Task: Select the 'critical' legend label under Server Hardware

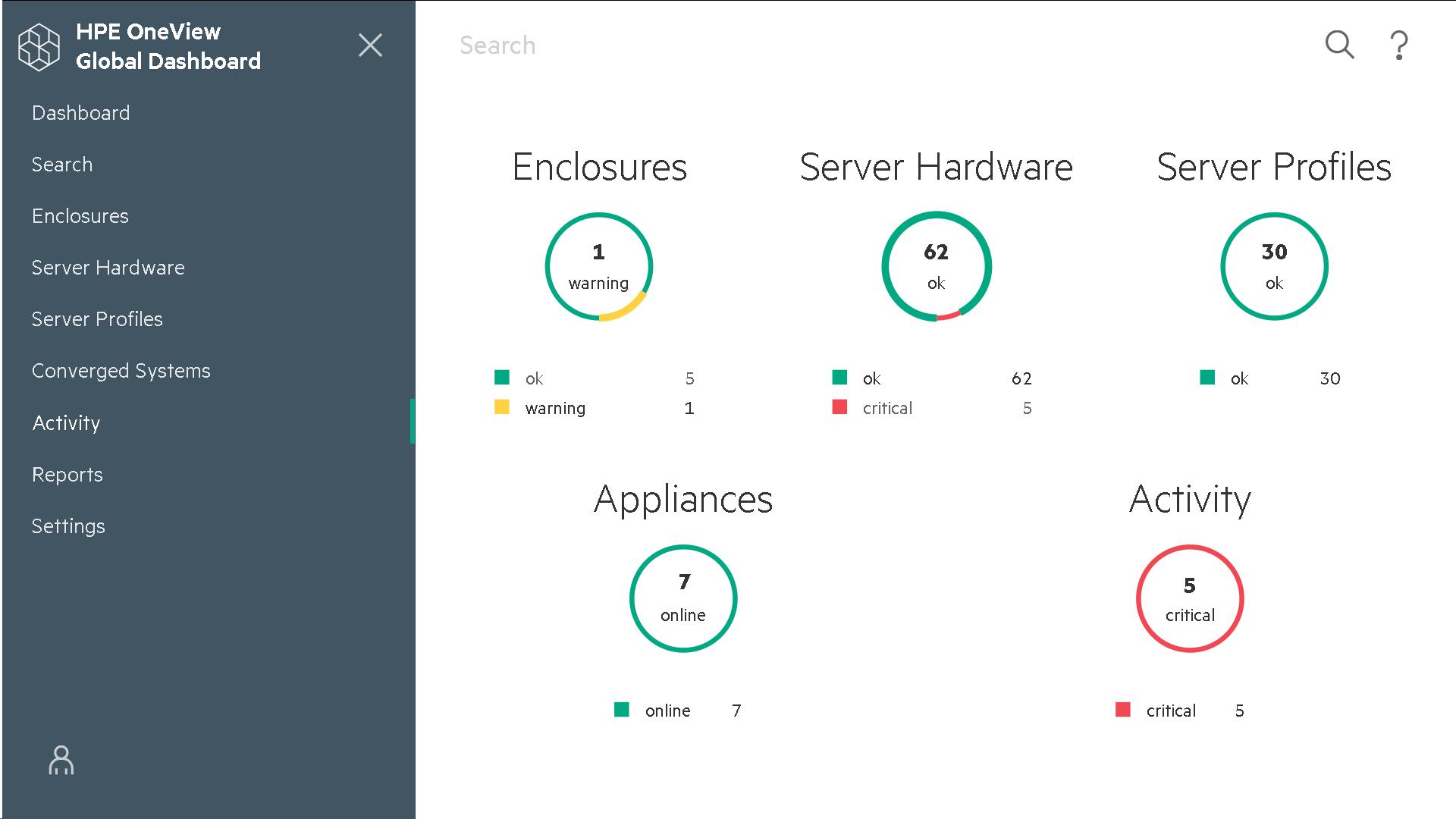Action: 888,408
